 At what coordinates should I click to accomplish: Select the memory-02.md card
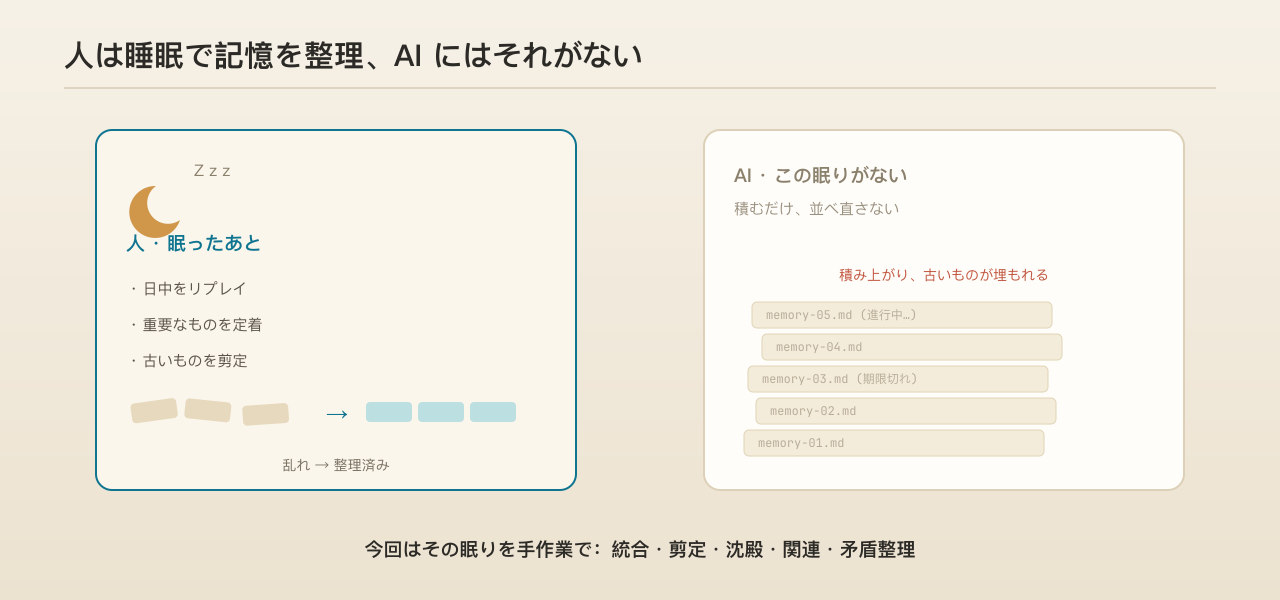(x=906, y=411)
